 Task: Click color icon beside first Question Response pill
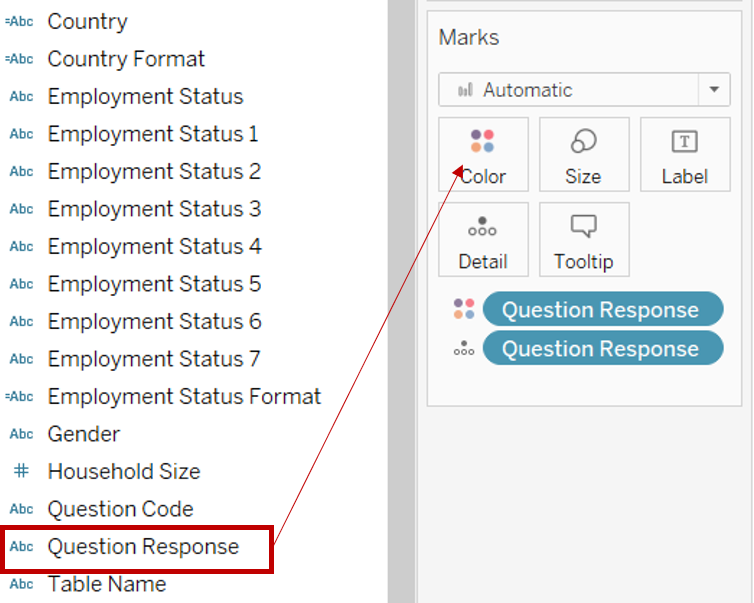click(x=463, y=309)
